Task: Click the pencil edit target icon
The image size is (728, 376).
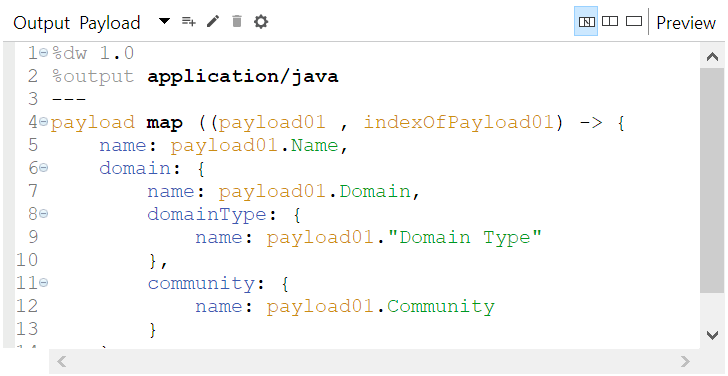Action: coord(213,21)
